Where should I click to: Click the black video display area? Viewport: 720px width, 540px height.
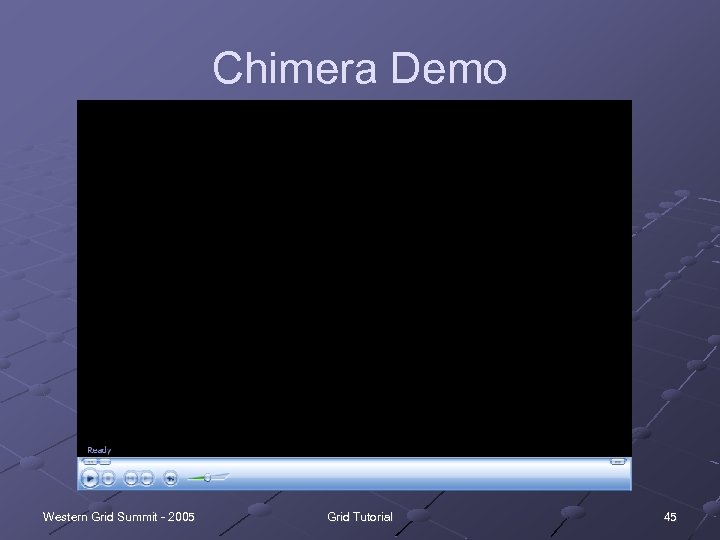click(354, 278)
